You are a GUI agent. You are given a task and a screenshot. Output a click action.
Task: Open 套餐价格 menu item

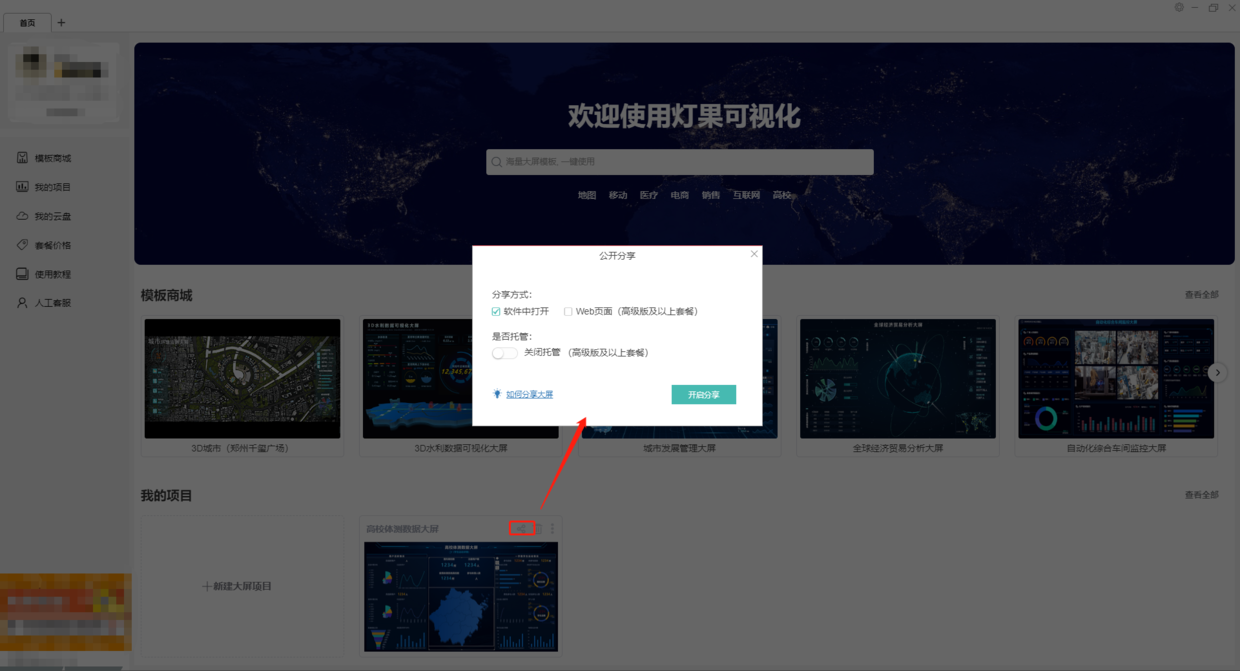(x=53, y=245)
